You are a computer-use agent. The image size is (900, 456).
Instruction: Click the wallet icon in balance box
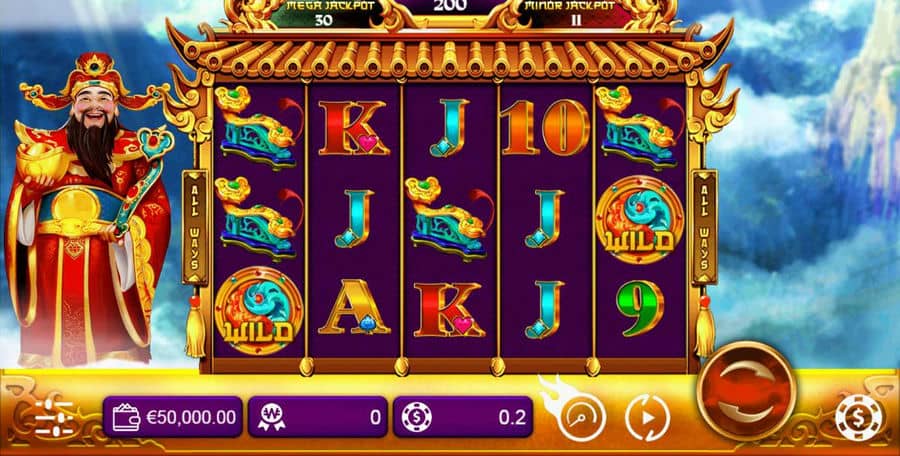coord(126,417)
